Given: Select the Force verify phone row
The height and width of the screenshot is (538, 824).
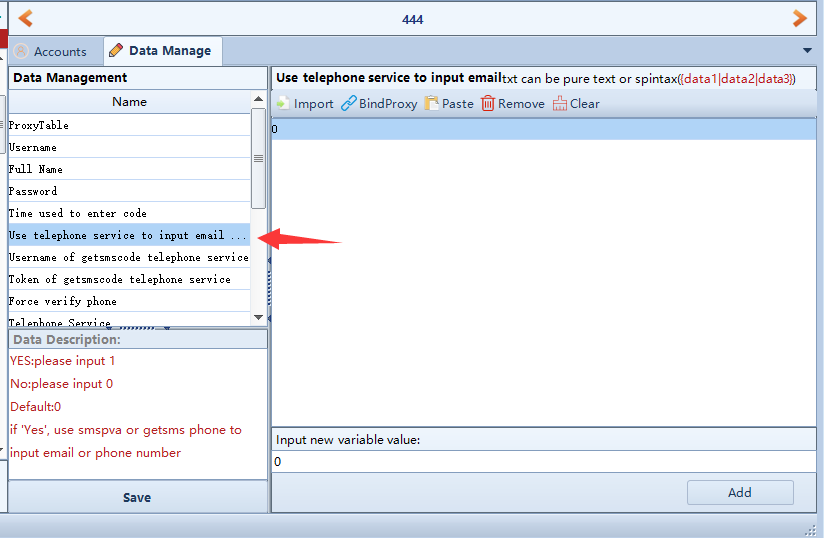Looking at the screenshot, I should [x=128, y=301].
